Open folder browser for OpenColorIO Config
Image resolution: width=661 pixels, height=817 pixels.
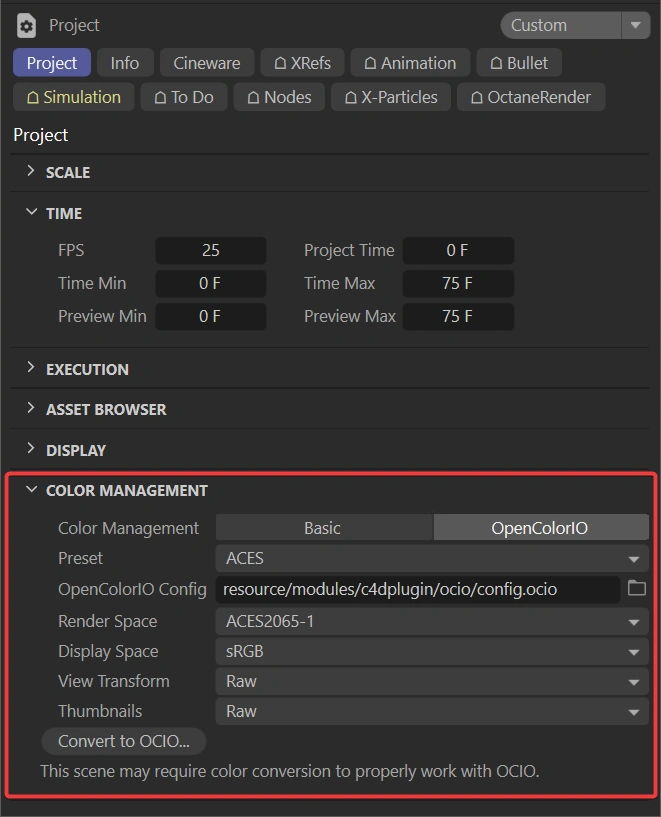click(637, 589)
